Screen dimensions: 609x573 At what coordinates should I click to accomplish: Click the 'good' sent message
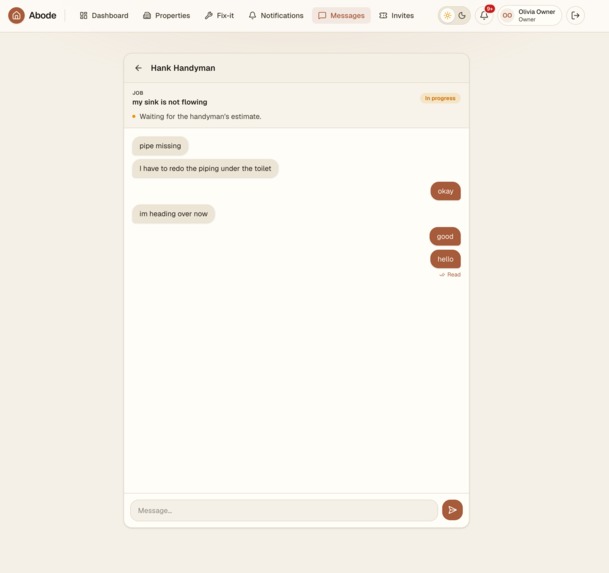pyautogui.click(x=445, y=237)
